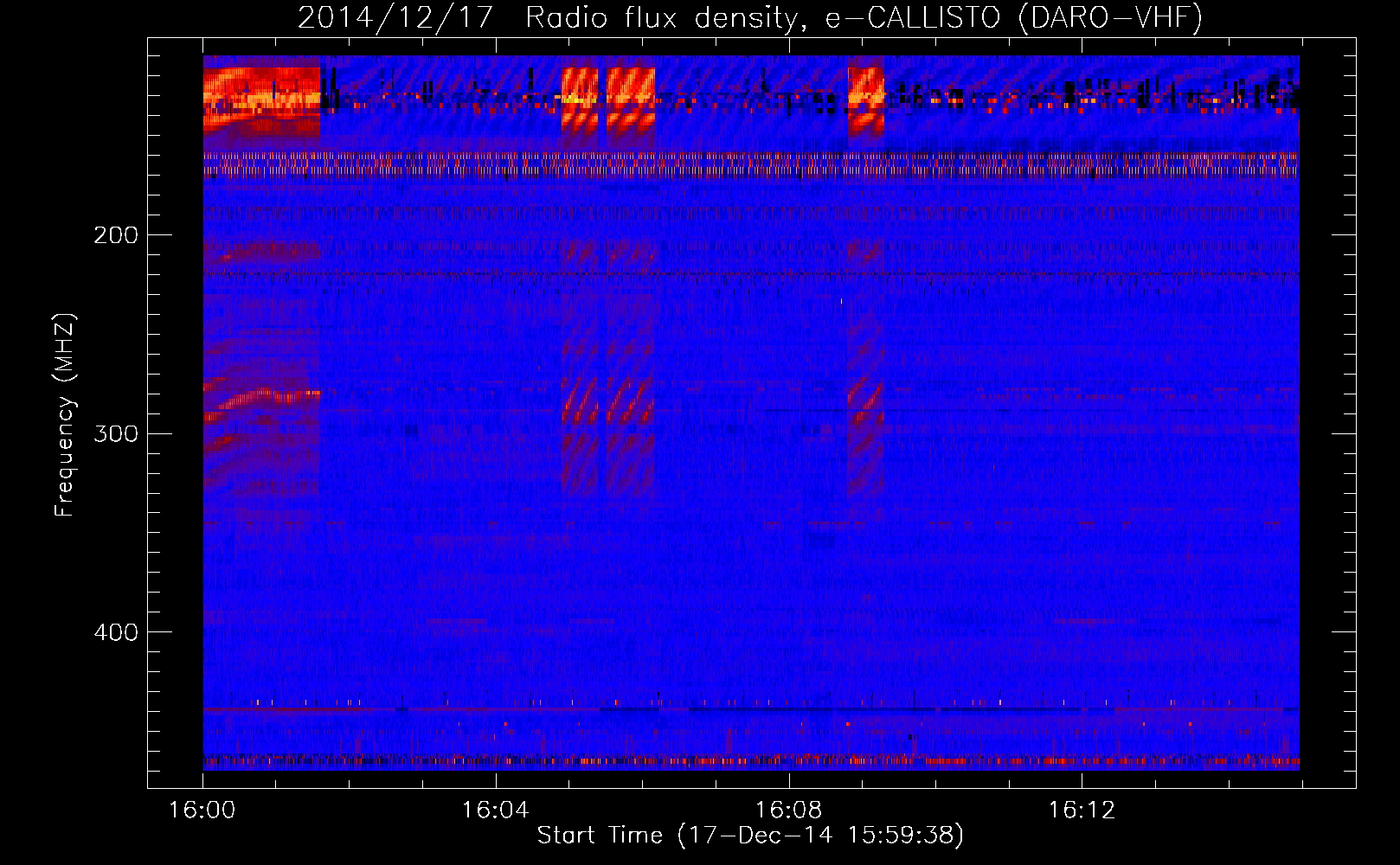Click the '300' frequency tick label
The width and height of the screenshot is (1400, 865).
pos(116,433)
